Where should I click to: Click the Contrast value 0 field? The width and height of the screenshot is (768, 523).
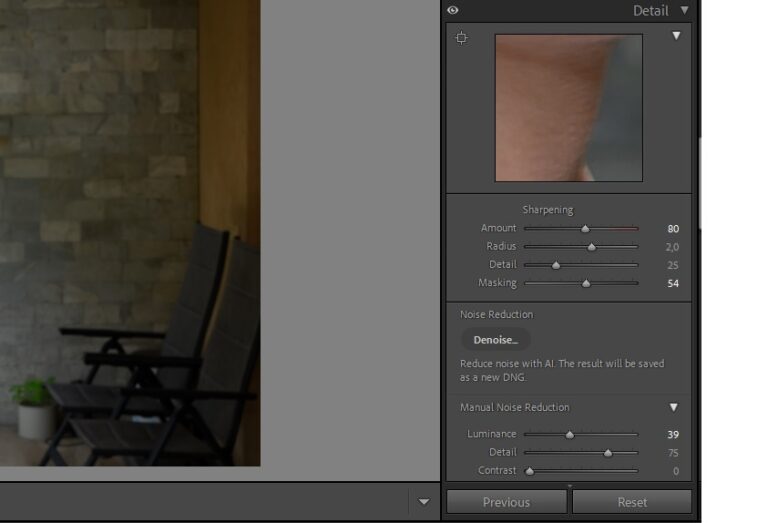(x=675, y=471)
